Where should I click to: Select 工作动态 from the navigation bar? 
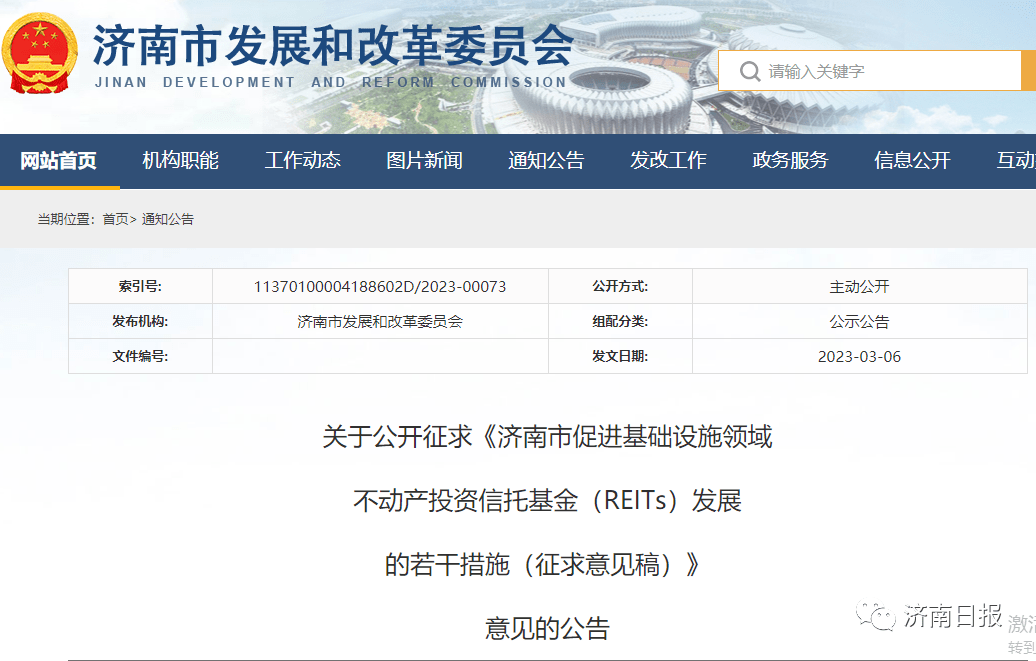pyautogui.click(x=302, y=160)
